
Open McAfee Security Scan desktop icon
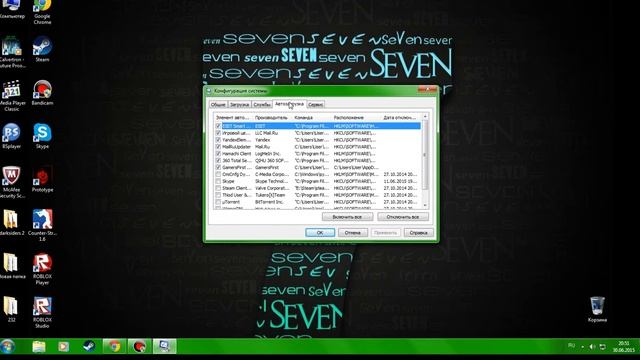click(11, 182)
